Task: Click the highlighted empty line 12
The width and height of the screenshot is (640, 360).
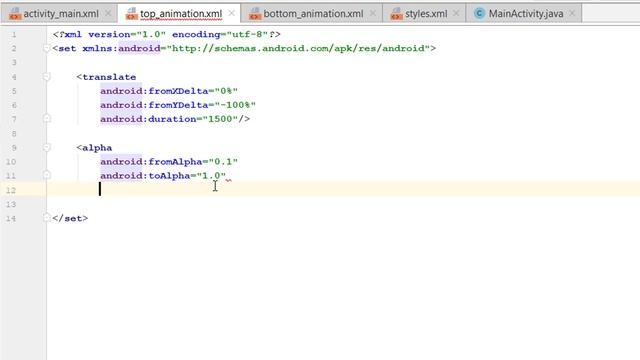Action: [x=343, y=190]
